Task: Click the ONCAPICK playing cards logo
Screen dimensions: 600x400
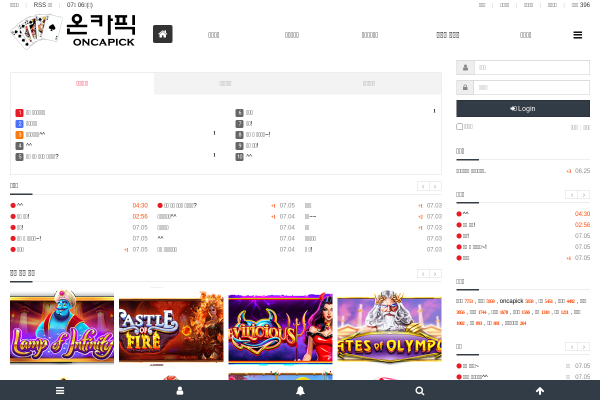Action: pyautogui.click(x=73, y=31)
